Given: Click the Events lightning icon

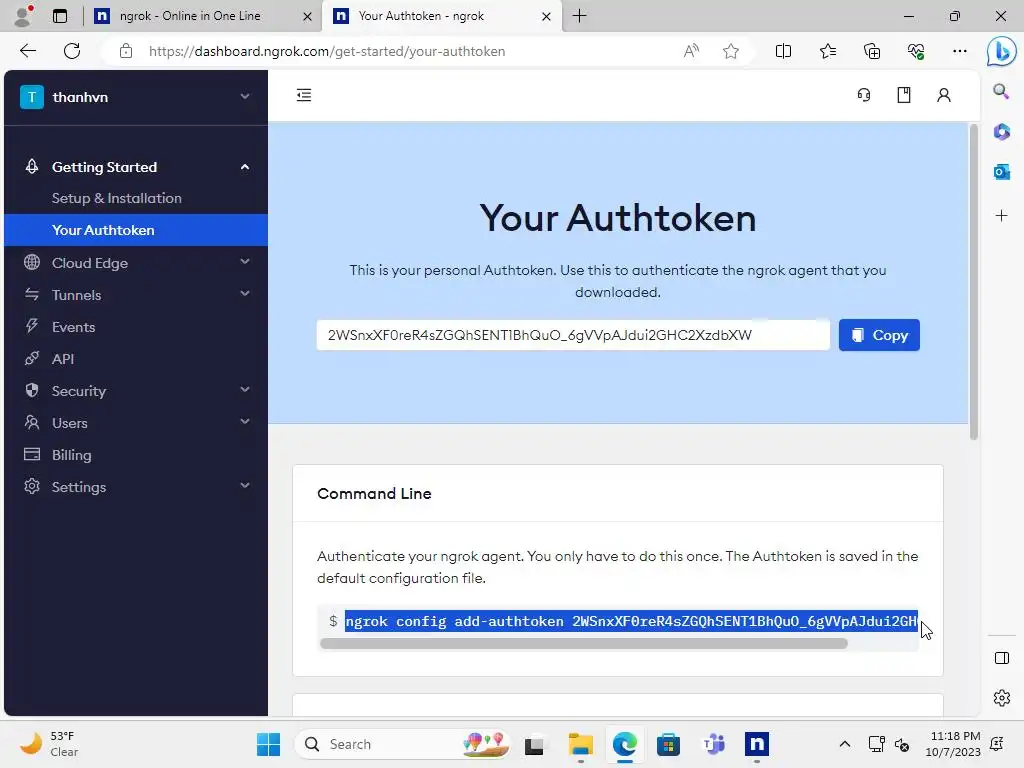Looking at the screenshot, I should click(32, 326).
